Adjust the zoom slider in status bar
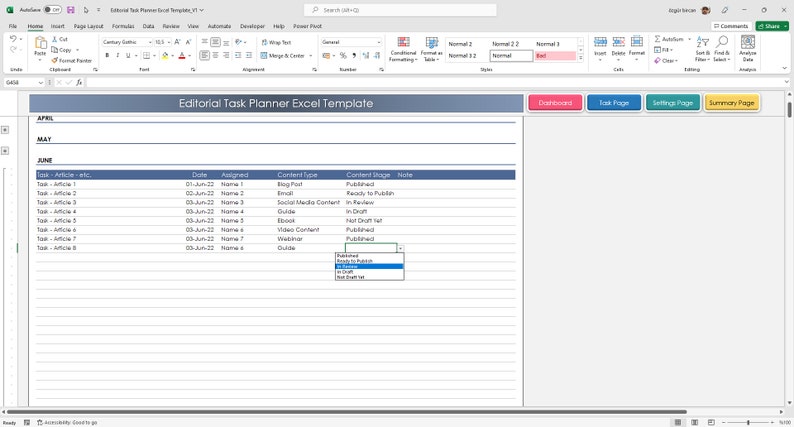 pyautogui.click(x=748, y=422)
